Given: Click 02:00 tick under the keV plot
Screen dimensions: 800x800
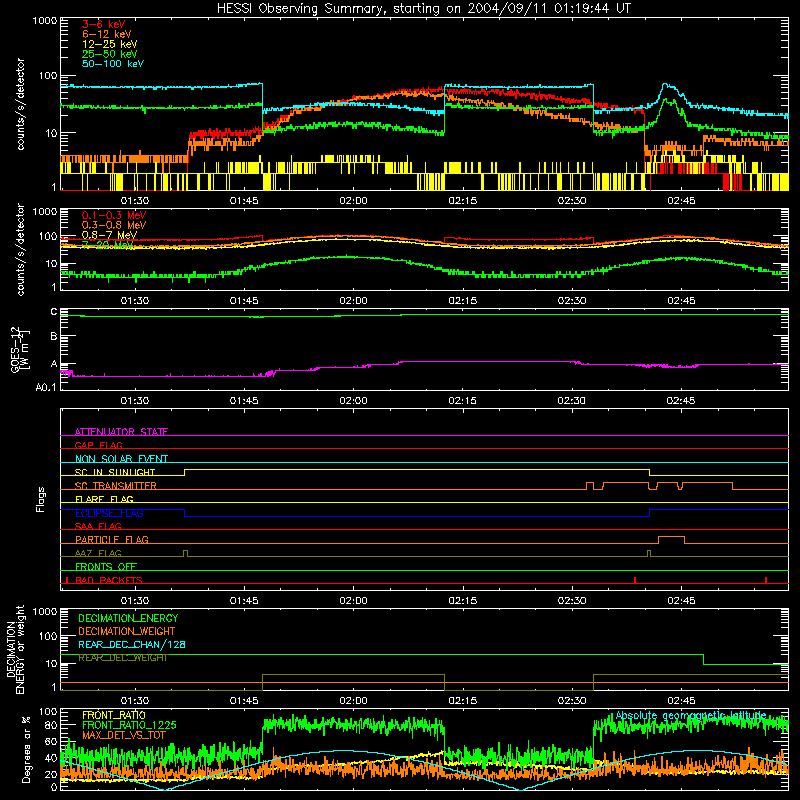Looking at the screenshot, I should pos(353,201).
